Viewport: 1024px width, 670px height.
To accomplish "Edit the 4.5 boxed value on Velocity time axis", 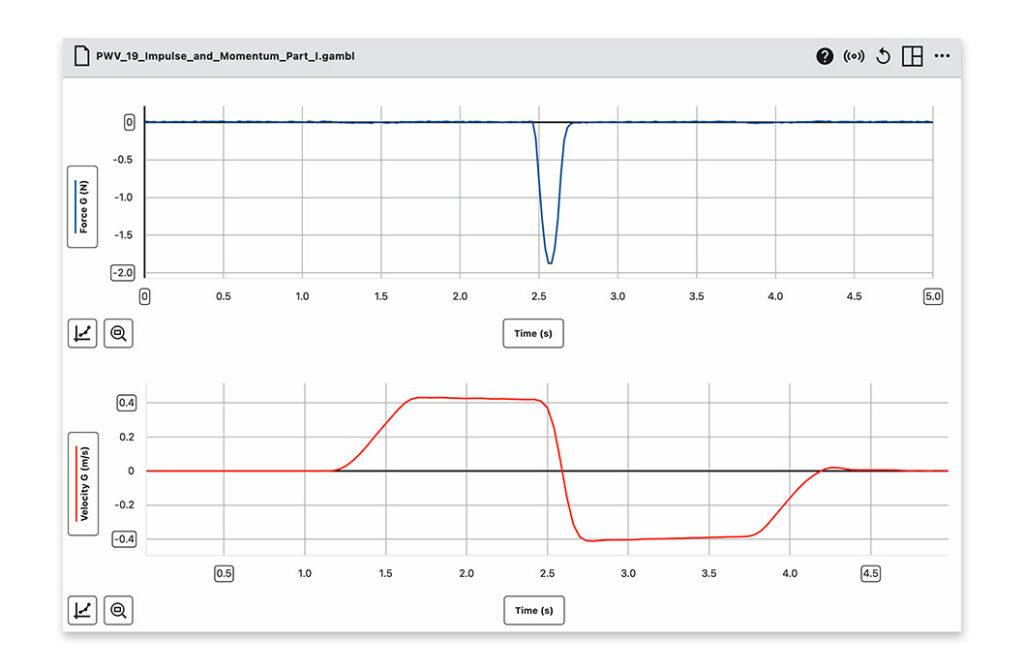I will (x=871, y=573).
